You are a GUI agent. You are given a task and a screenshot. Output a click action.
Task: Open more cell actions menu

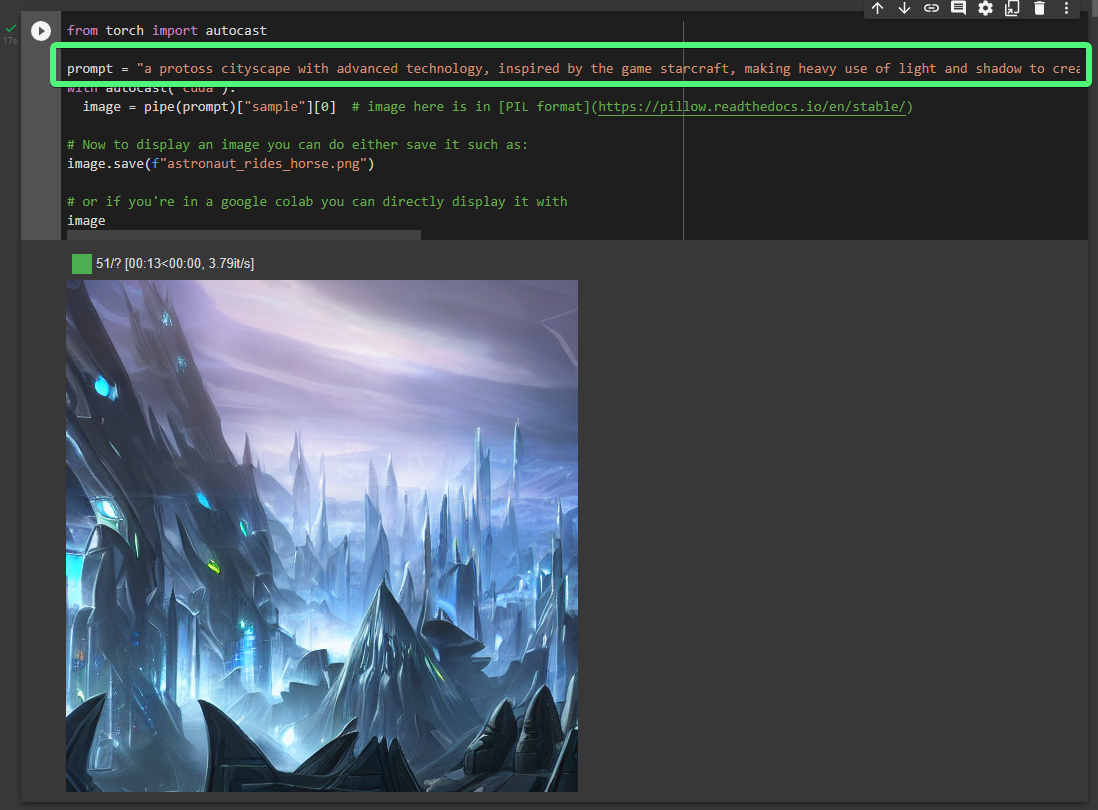point(1066,8)
